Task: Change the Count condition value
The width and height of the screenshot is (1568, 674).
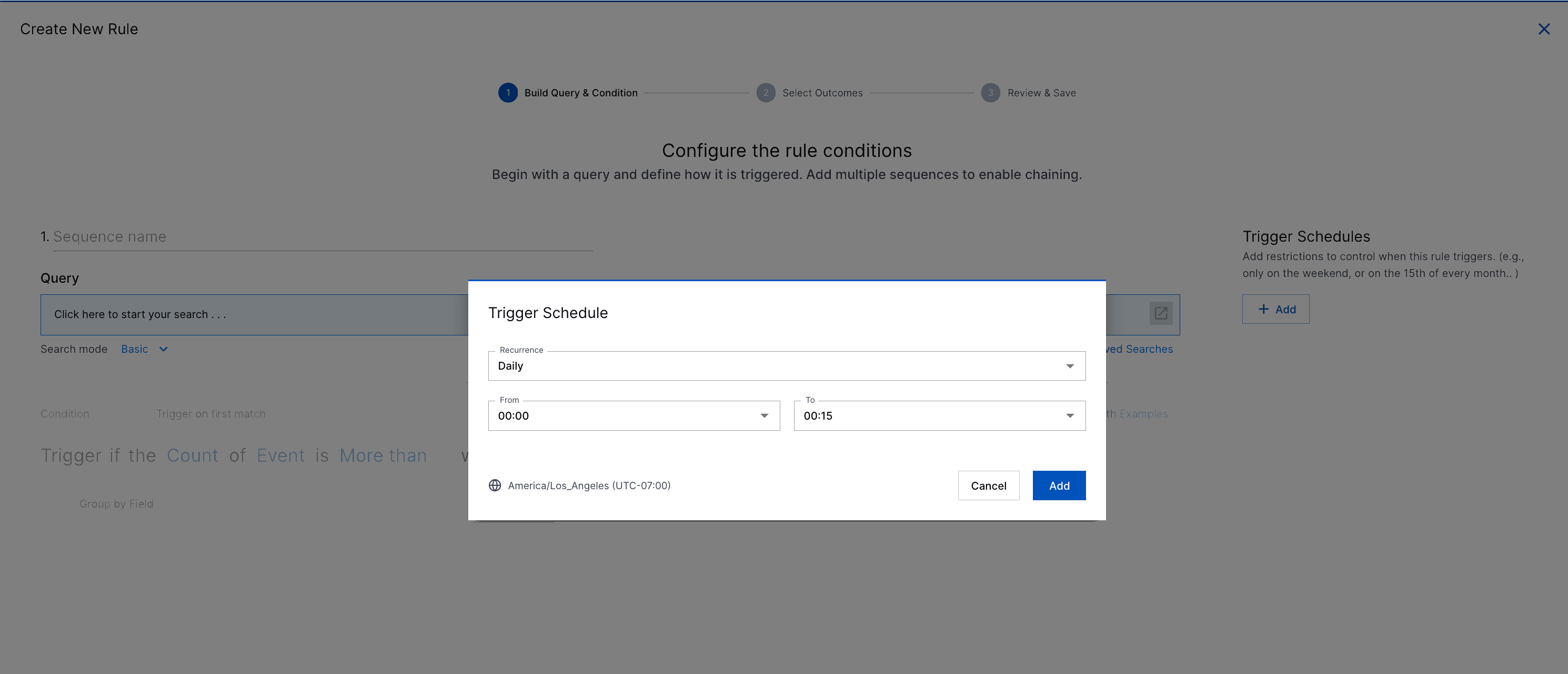Action: pos(193,455)
